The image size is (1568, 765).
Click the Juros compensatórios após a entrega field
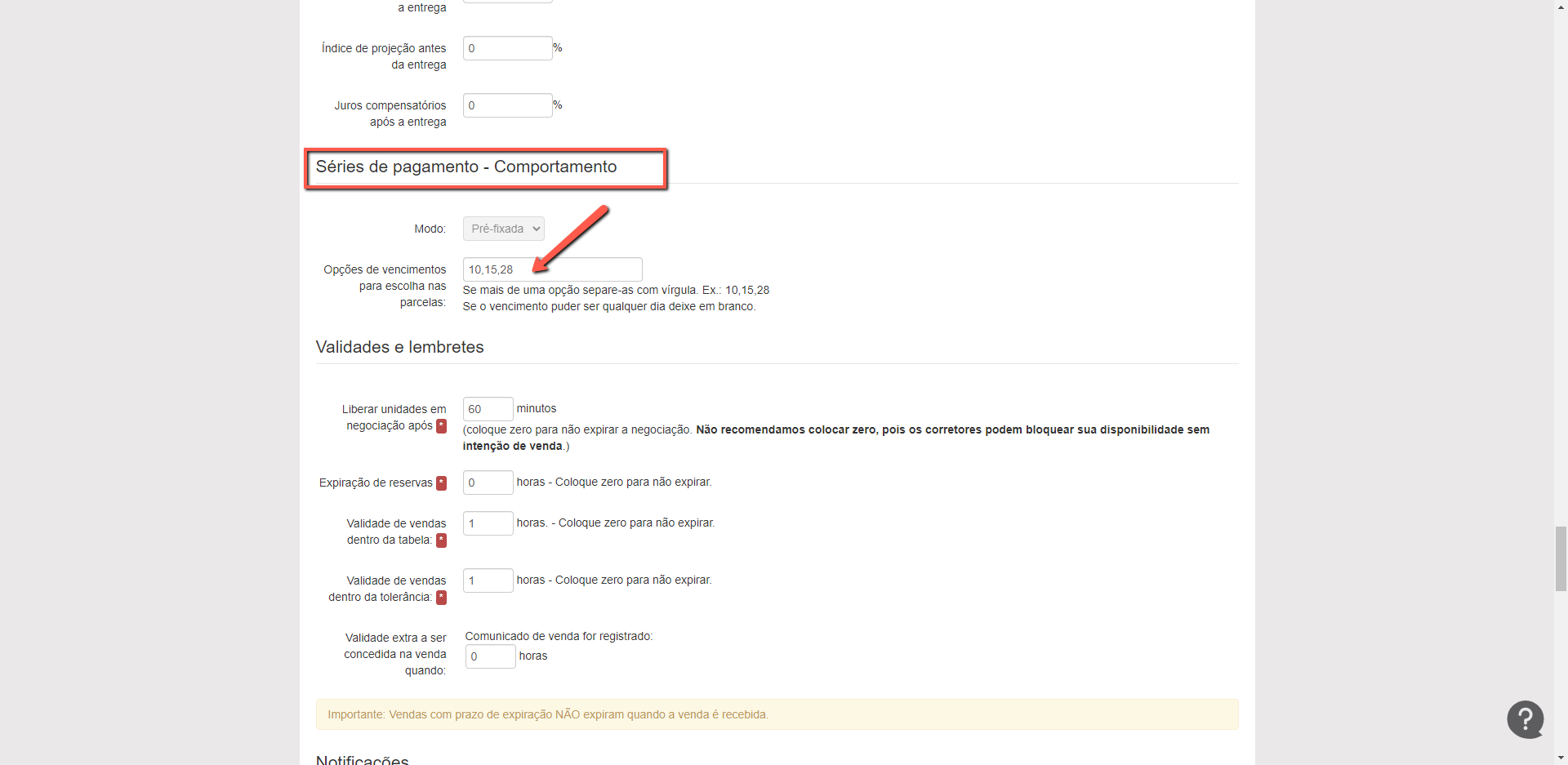tap(507, 105)
